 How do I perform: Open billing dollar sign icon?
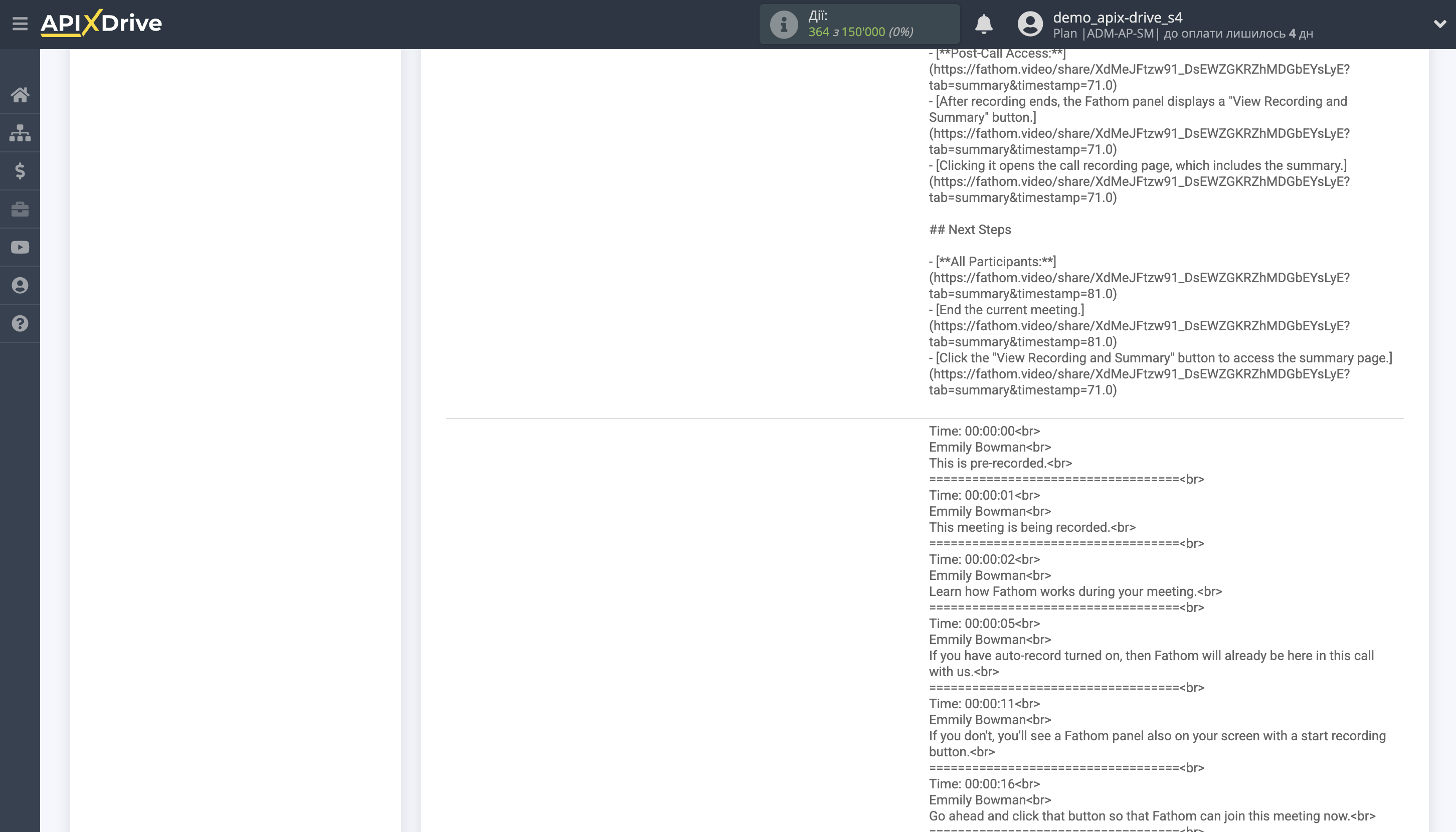(20, 171)
